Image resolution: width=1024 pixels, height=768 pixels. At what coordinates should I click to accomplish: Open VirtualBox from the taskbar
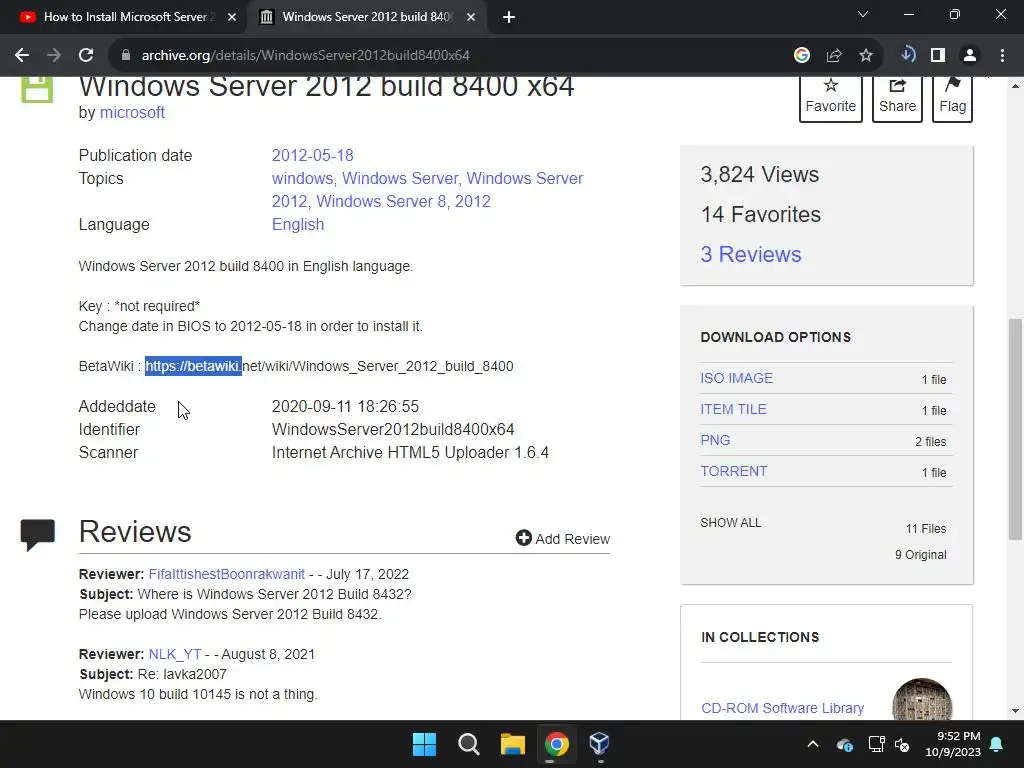click(x=600, y=744)
